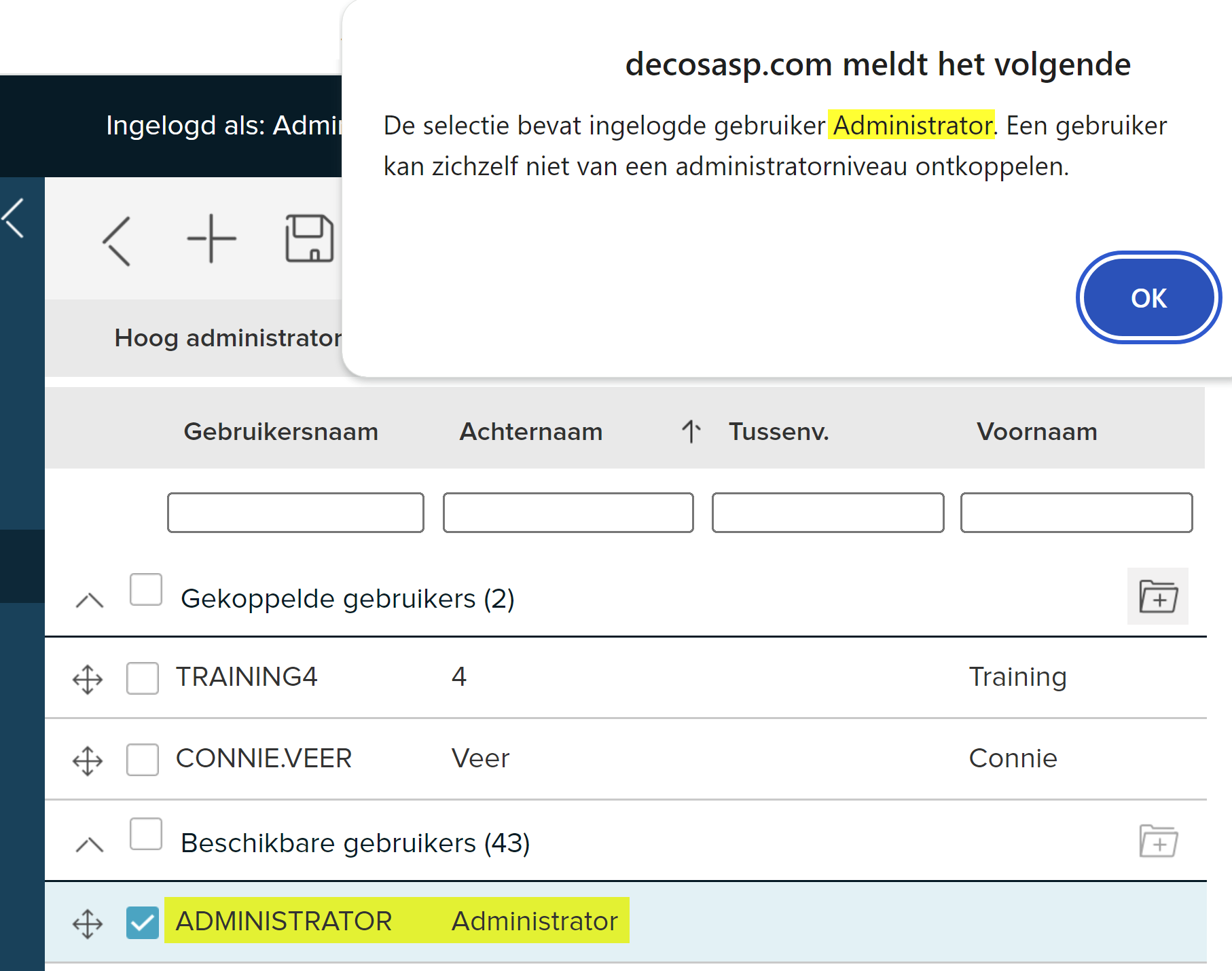Check the TRAINING4 user checkbox

(143, 678)
